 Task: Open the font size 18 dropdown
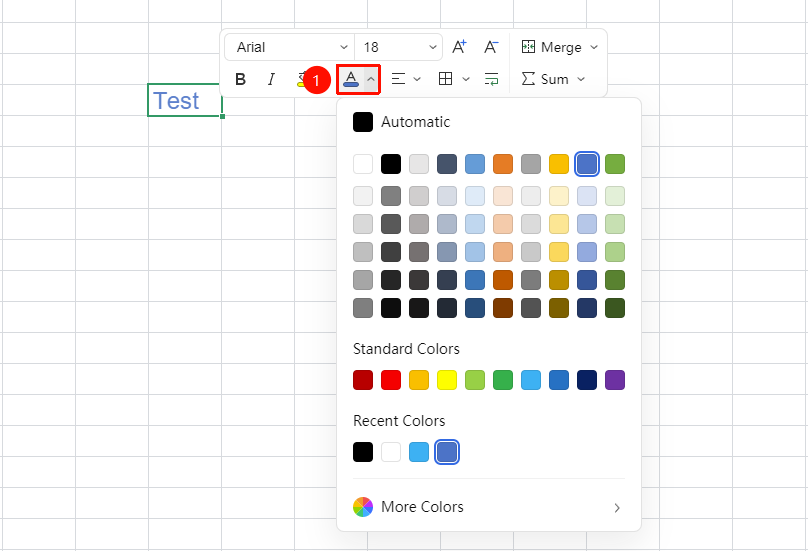tap(399, 47)
